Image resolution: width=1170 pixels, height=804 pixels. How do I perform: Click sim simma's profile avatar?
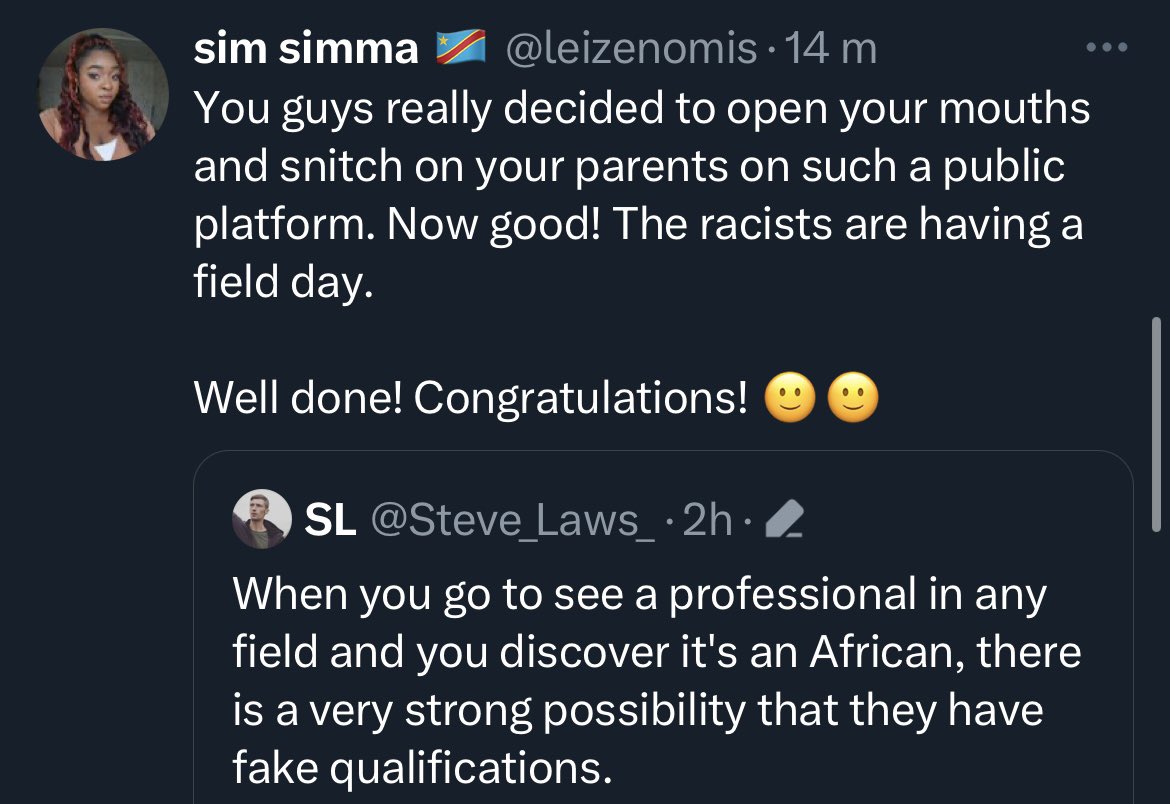(x=96, y=95)
